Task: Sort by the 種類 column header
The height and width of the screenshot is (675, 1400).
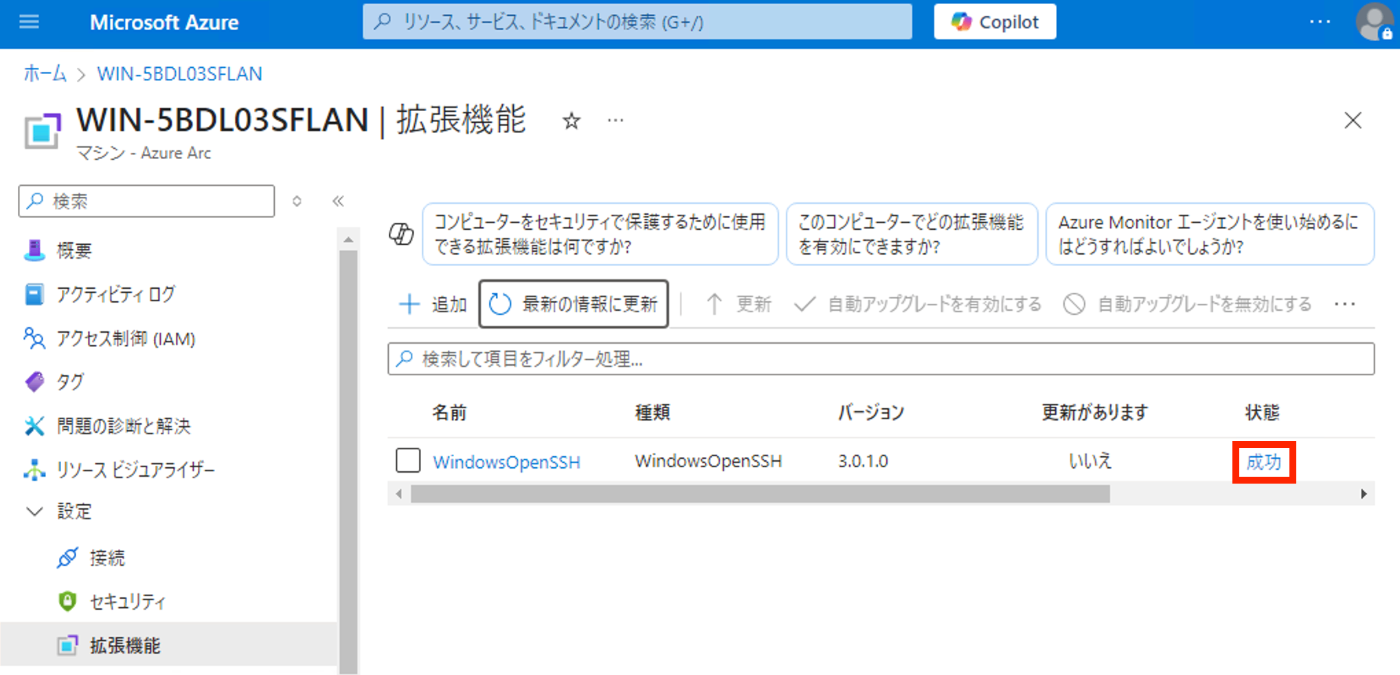Action: 652,412
